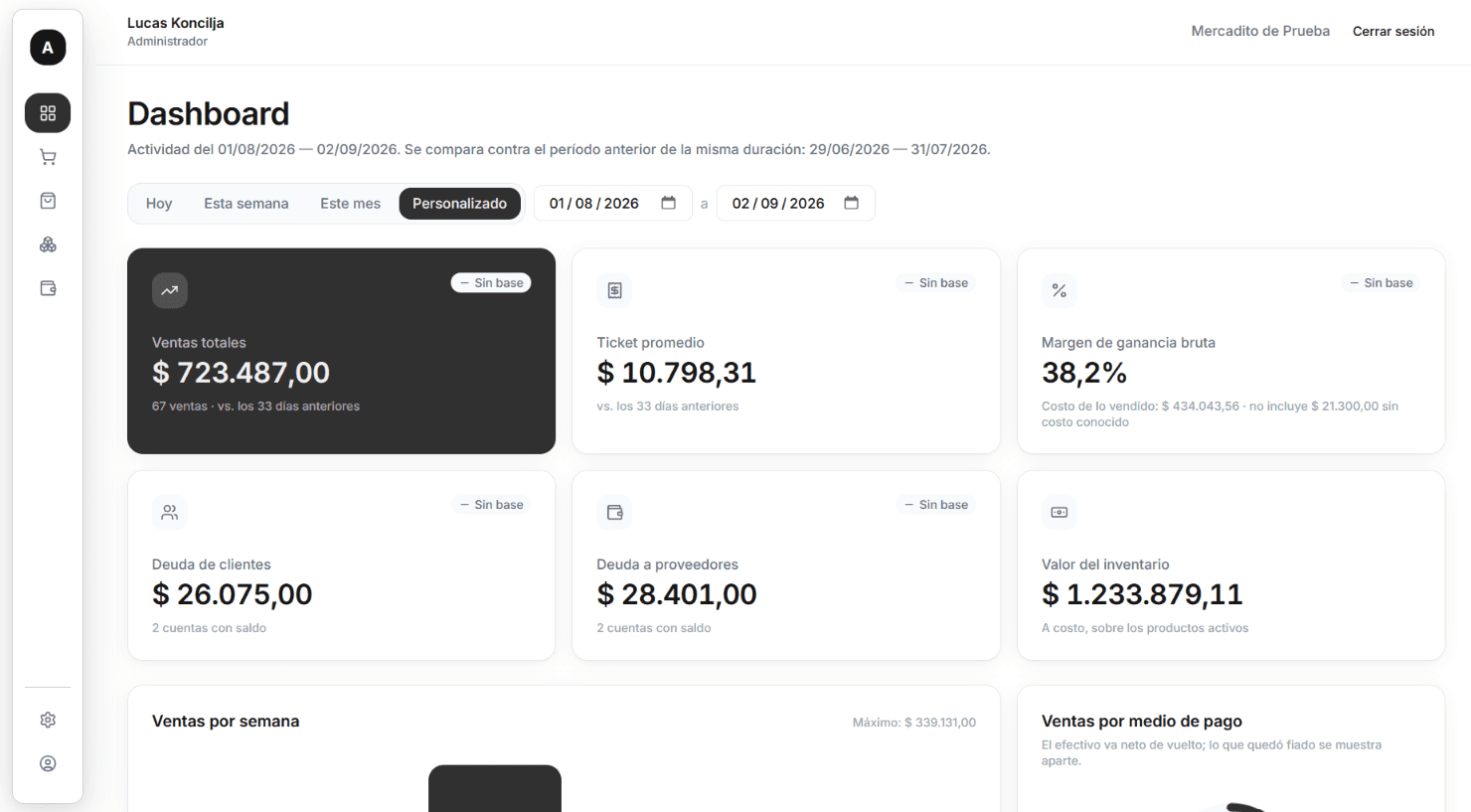1471x812 pixels.
Task: Click the trending-up icon on Ventas totales card
Action: pyautogui.click(x=170, y=290)
